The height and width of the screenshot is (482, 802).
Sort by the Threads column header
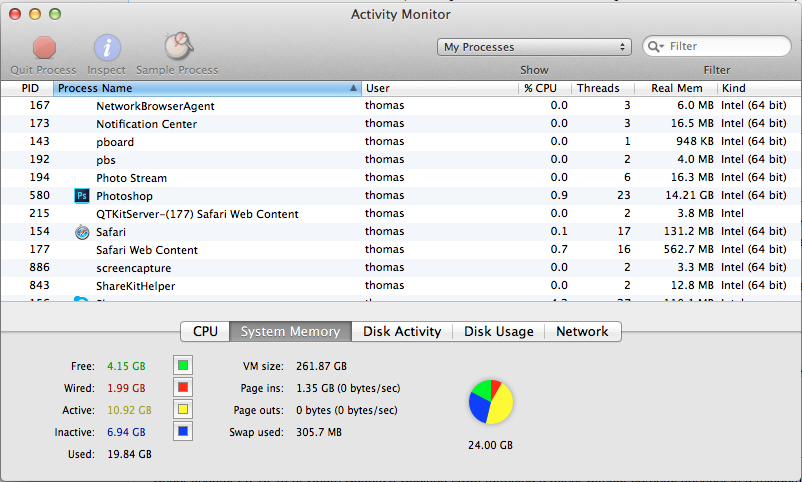603,88
